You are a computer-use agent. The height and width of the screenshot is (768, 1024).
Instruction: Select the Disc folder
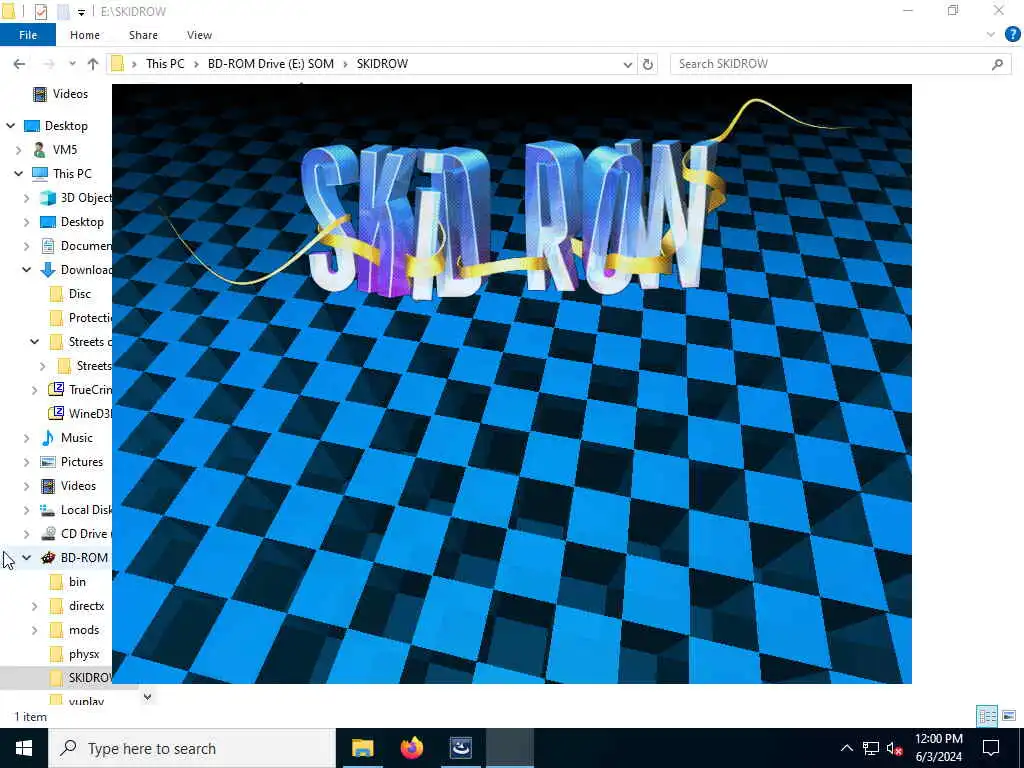coord(80,294)
